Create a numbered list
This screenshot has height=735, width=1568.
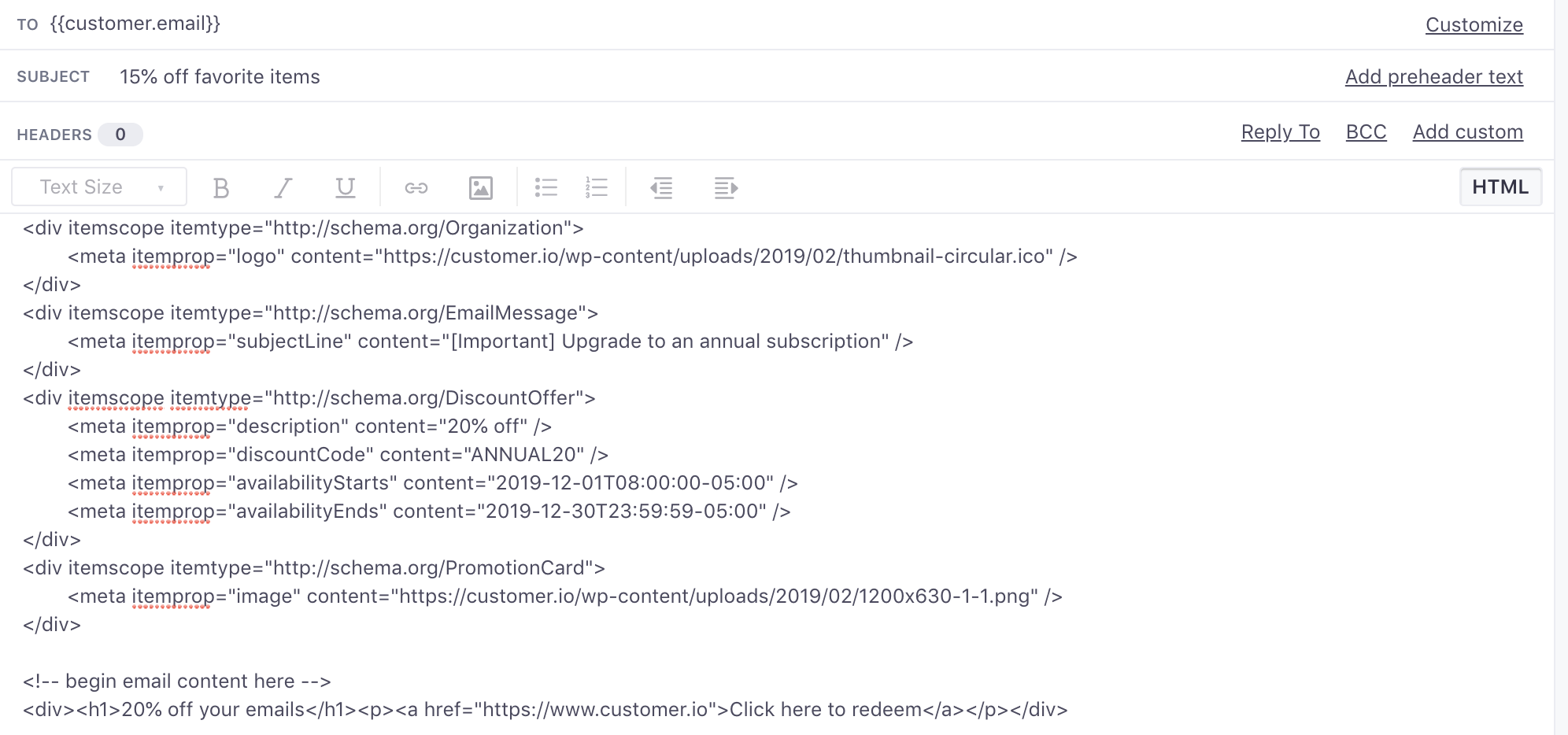pyautogui.click(x=597, y=187)
